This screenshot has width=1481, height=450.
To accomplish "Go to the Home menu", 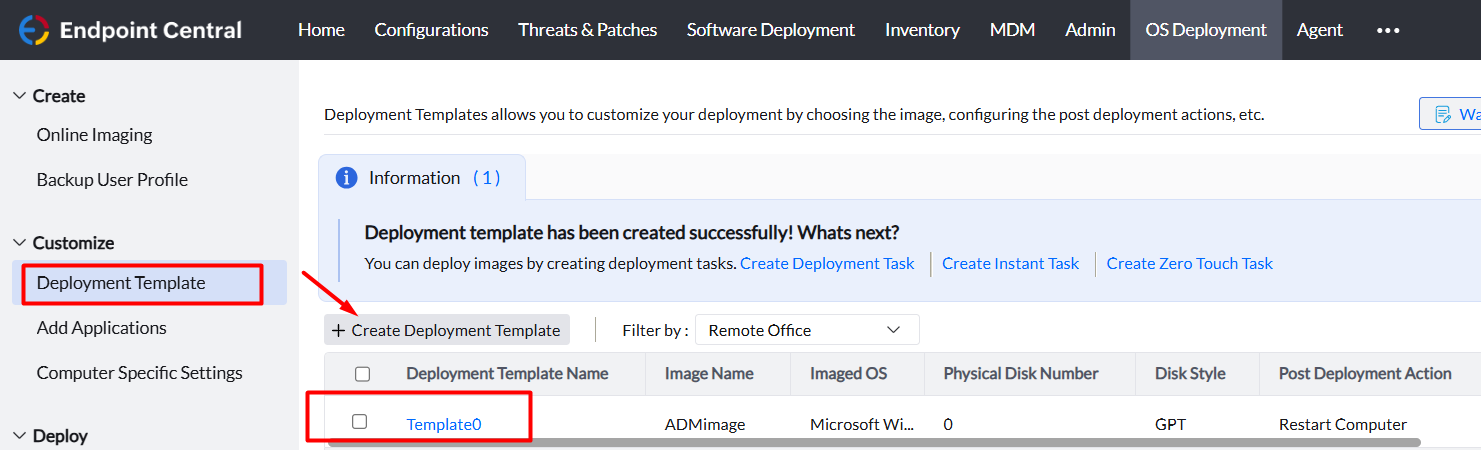I will (x=321, y=30).
